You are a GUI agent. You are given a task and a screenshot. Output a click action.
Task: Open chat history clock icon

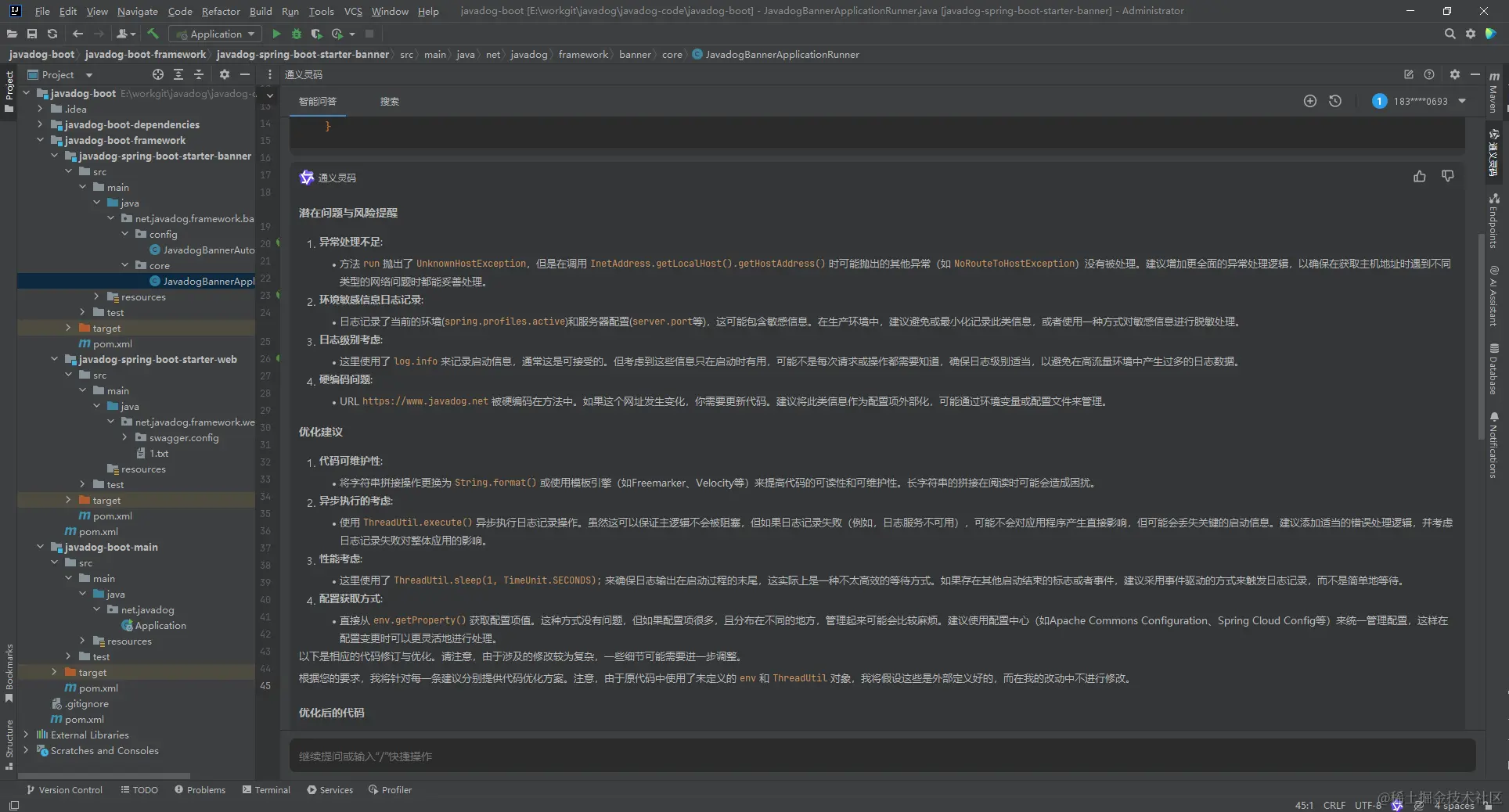[x=1335, y=101]
